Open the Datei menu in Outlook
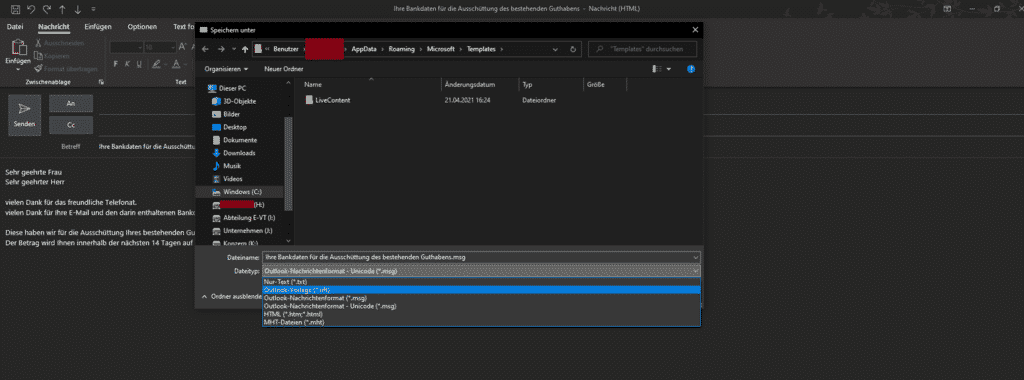Screen dimensions: 1024x380 [15, 27]
